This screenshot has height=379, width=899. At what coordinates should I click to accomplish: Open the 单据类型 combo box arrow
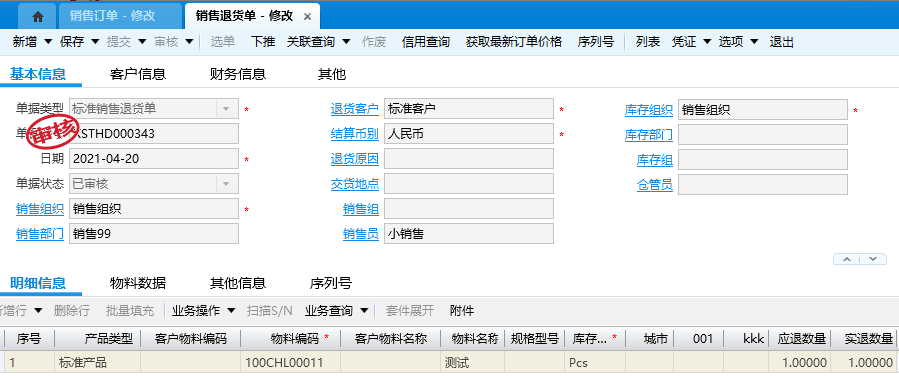tap(226, 109)
